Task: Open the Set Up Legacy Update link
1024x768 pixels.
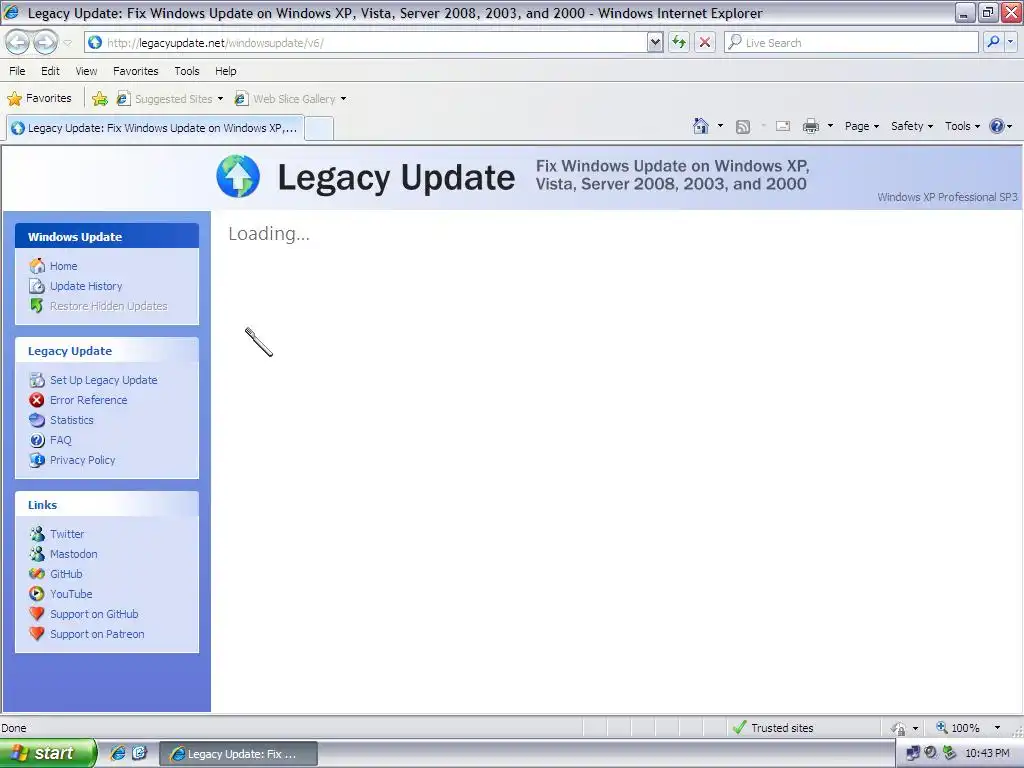Action: tap(103, 380)
